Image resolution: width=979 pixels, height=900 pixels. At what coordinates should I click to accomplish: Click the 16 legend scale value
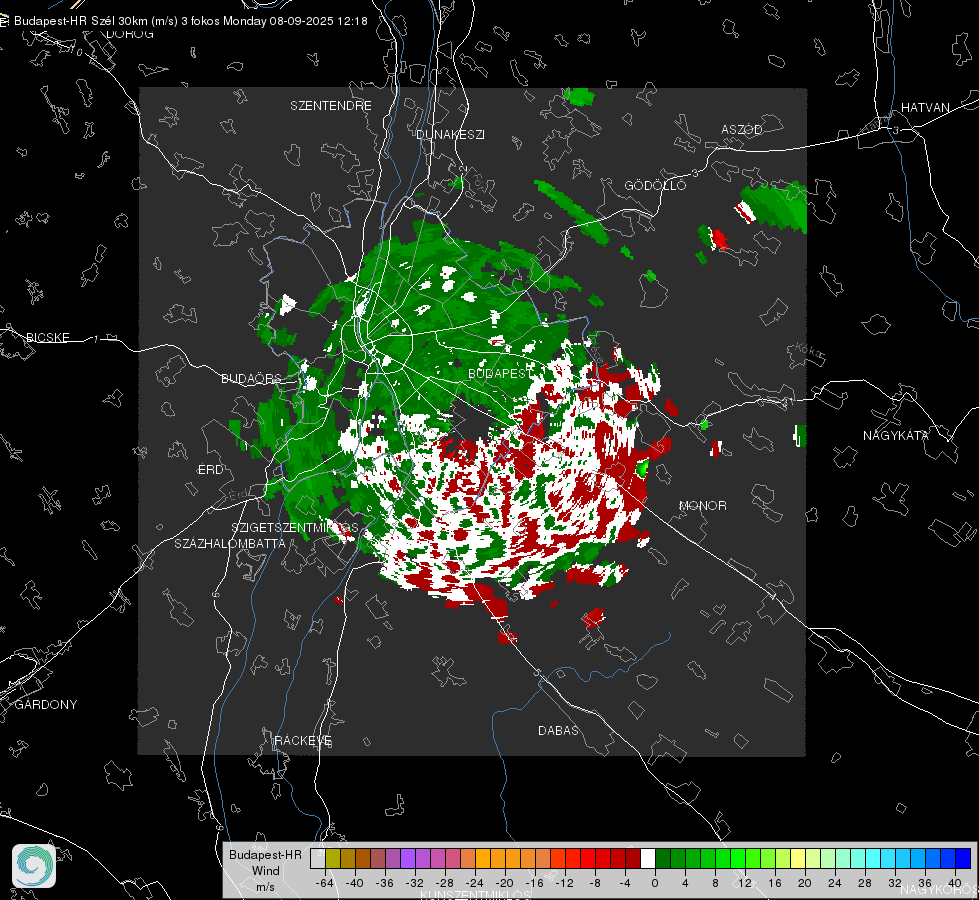click(x=775, y=883)
